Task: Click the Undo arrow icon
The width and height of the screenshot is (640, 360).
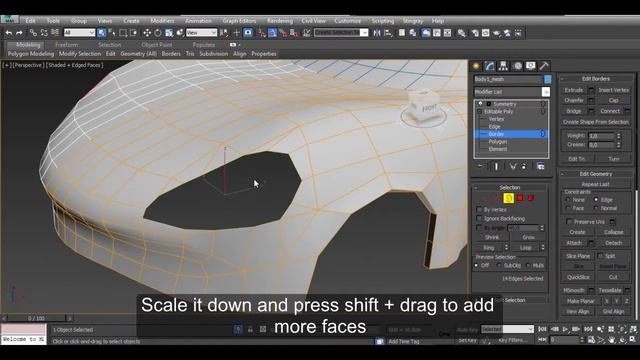Action: [9, 33]
